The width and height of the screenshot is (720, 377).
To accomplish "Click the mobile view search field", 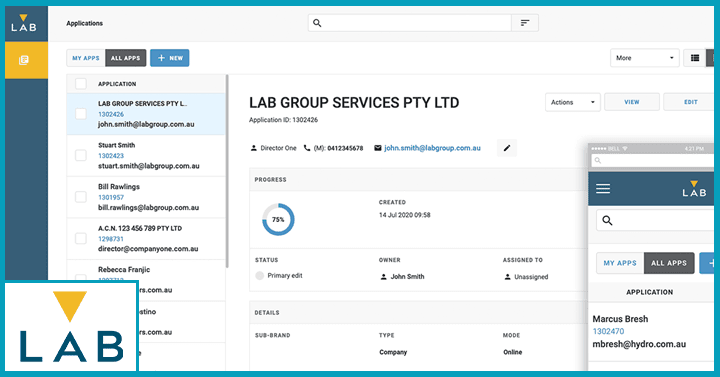I will click(655, 220).
